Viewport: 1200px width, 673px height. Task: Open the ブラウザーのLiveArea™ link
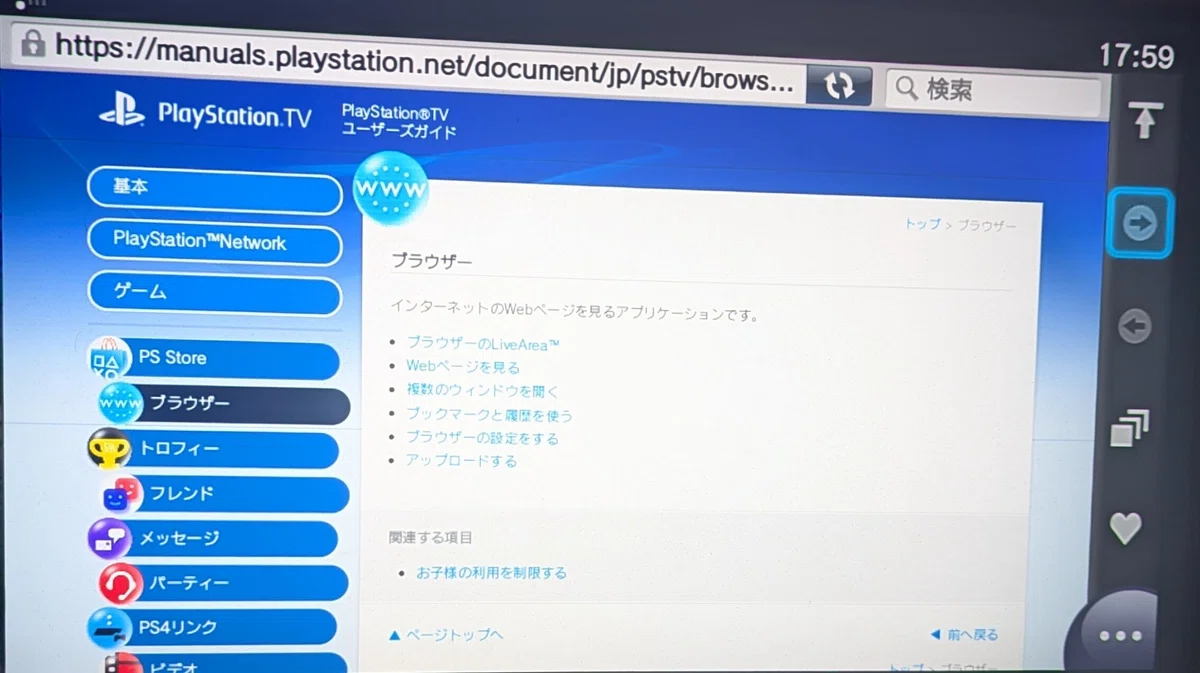[x=483, y=344]
